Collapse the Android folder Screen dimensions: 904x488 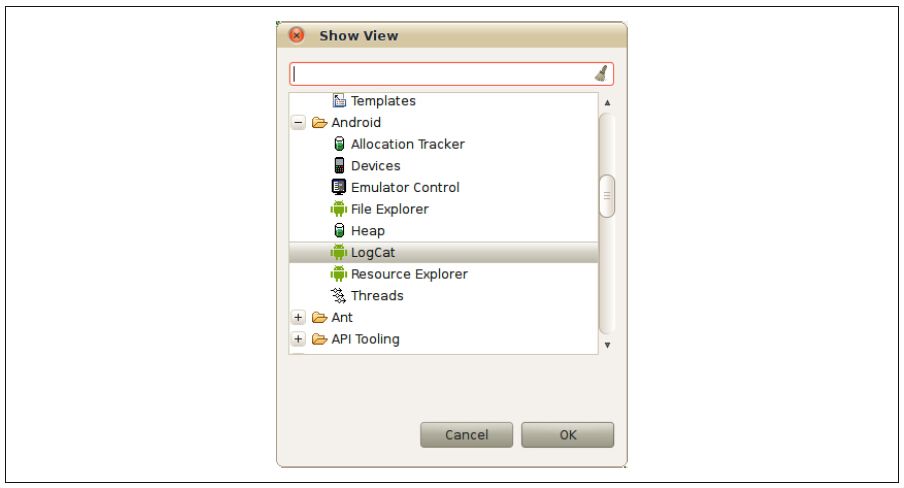(298, 122)
